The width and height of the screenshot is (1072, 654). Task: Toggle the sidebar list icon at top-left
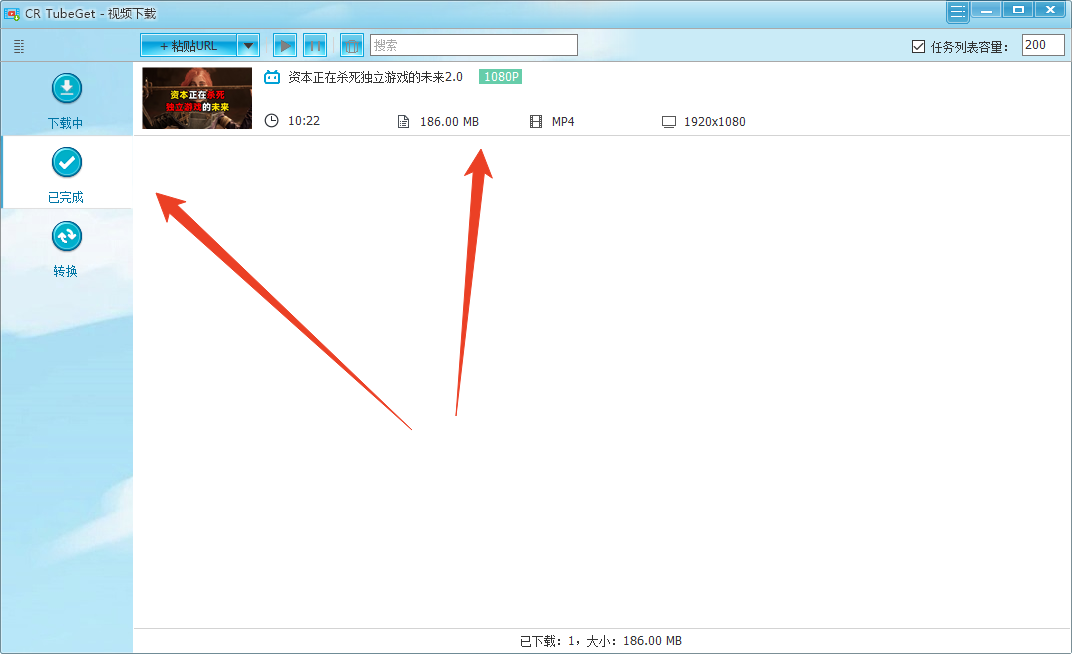pos(19,46)
